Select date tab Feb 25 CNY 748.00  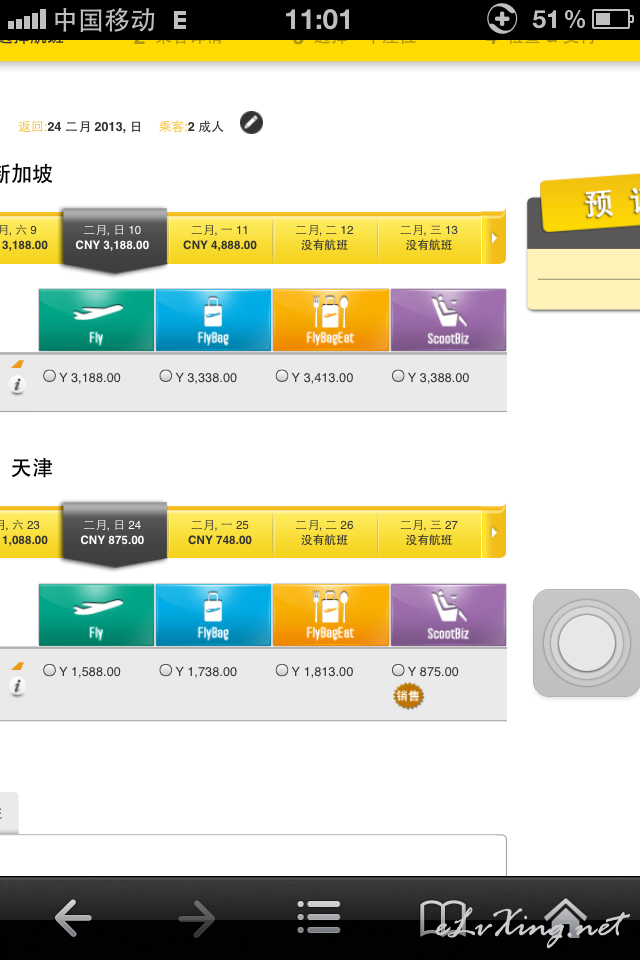point(220,532)
